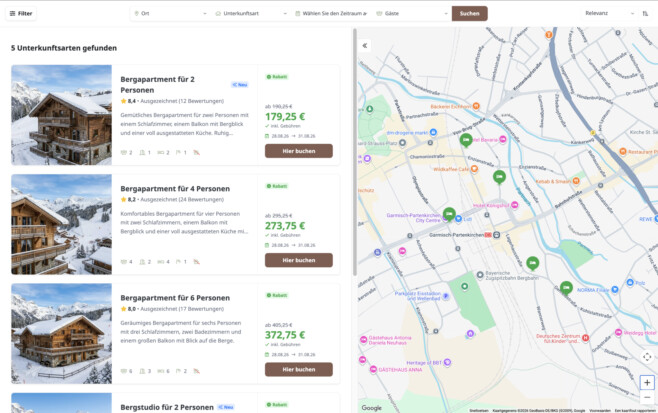Click the GÄSTEHAUS ANNA map pin
Image resolution: width=658 pixels, height=413 pixels.
click(373, 369)
